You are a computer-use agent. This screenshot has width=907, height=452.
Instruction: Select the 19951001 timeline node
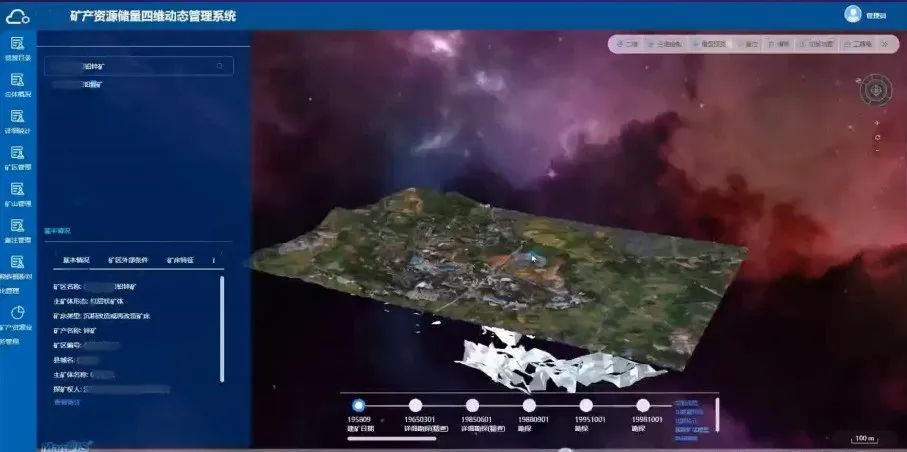pyautogui.click(x=586, y=405)
